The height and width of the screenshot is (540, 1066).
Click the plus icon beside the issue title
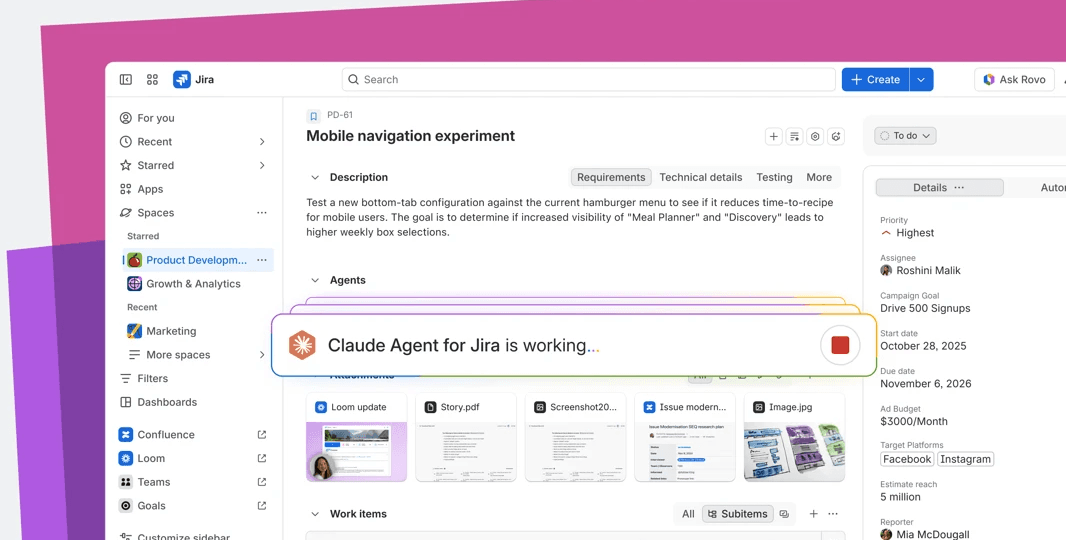pyautogui.click(x=773, y=137)
